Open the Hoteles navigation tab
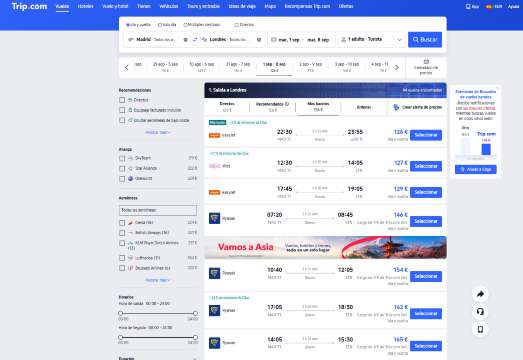The image size is (523, 360). coord(85,6)
